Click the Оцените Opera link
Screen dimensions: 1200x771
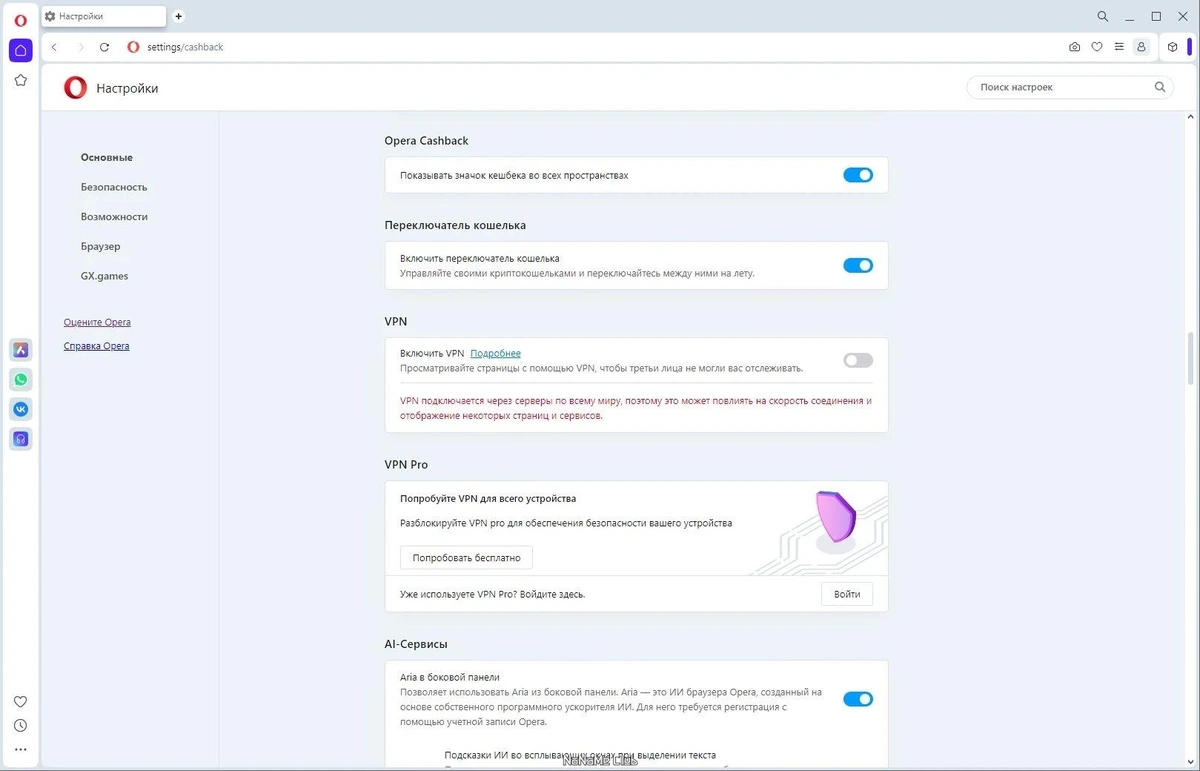(x=97, y=322)
